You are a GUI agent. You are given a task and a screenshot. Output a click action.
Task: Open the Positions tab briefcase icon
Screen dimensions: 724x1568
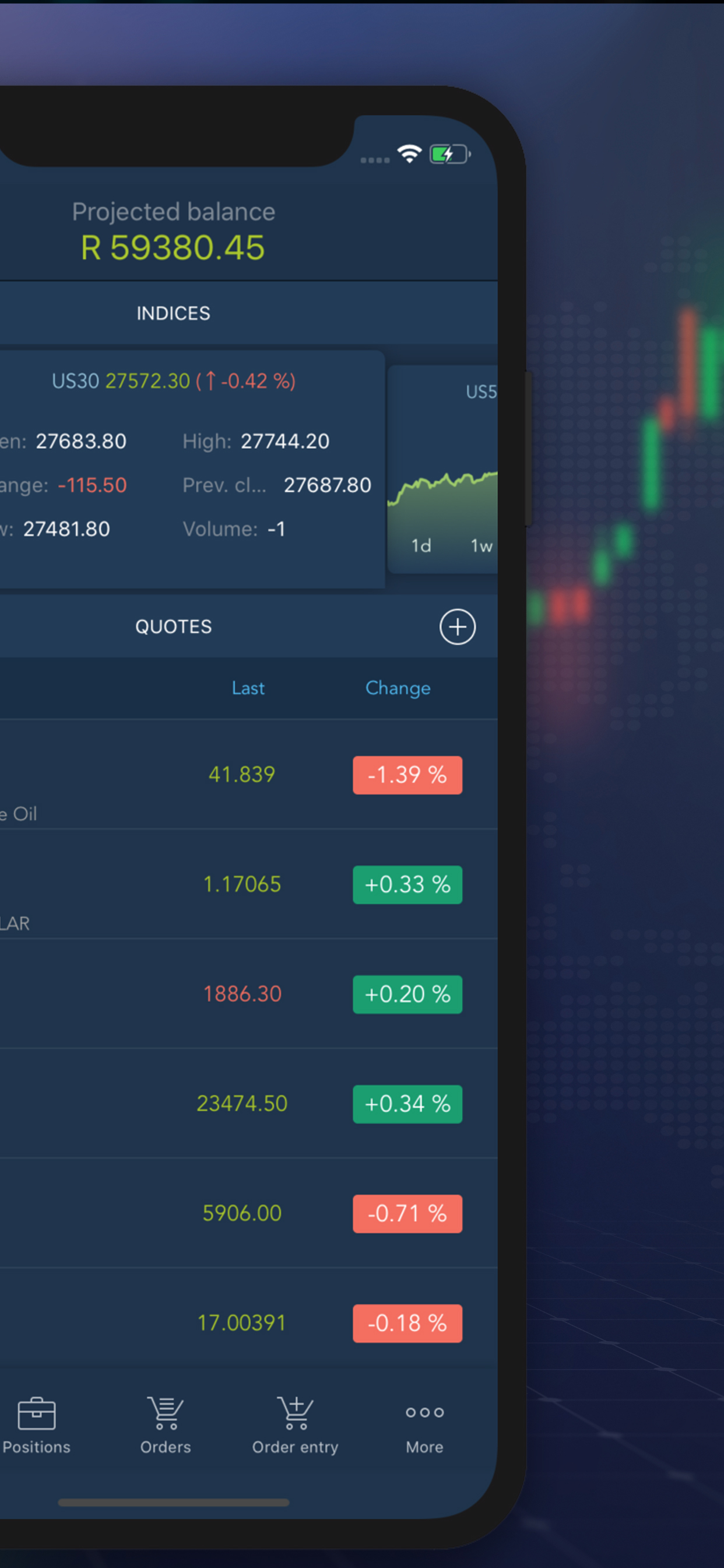37,1413
